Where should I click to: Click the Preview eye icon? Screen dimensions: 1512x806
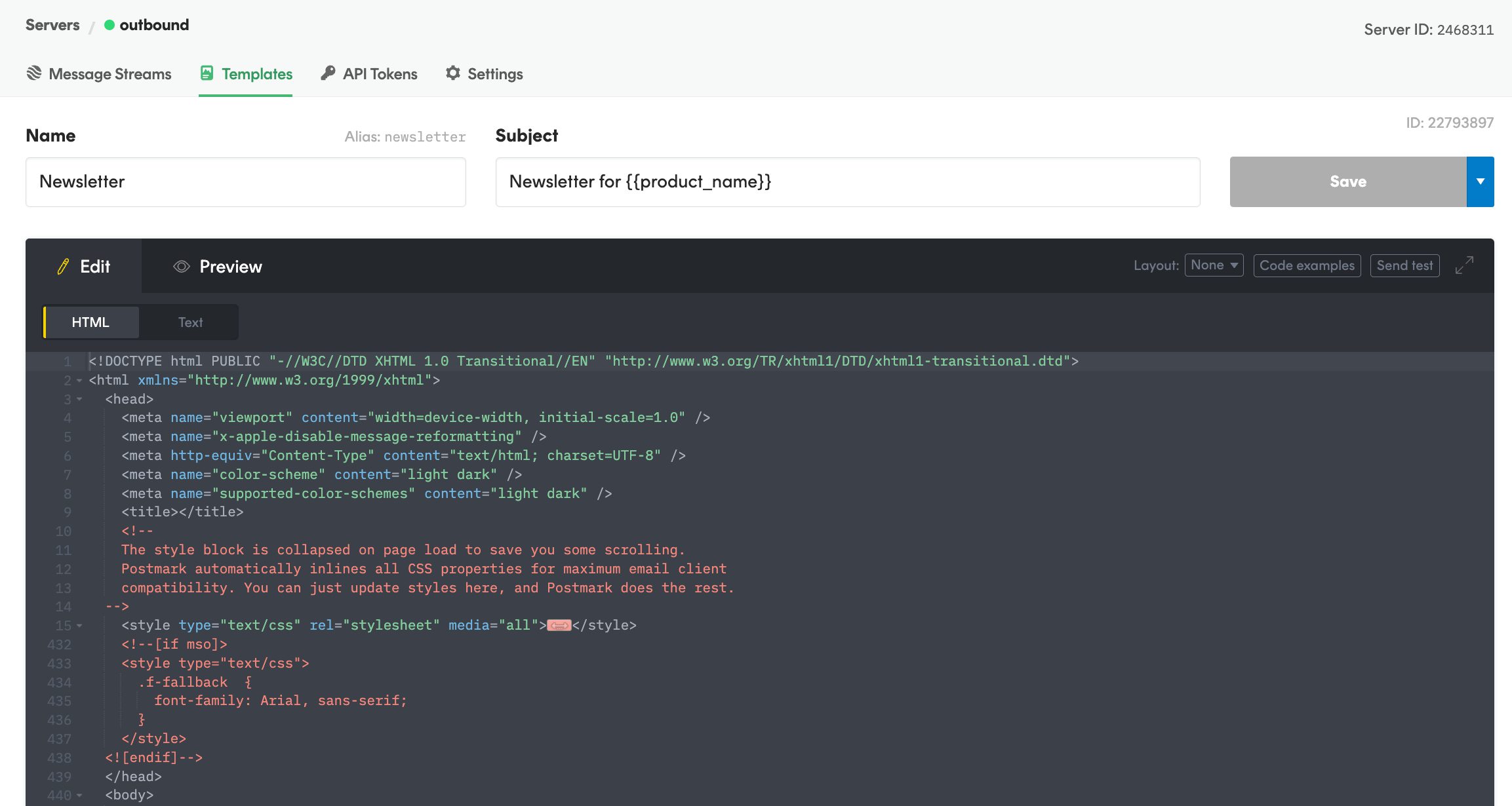[x=181, y=267]
